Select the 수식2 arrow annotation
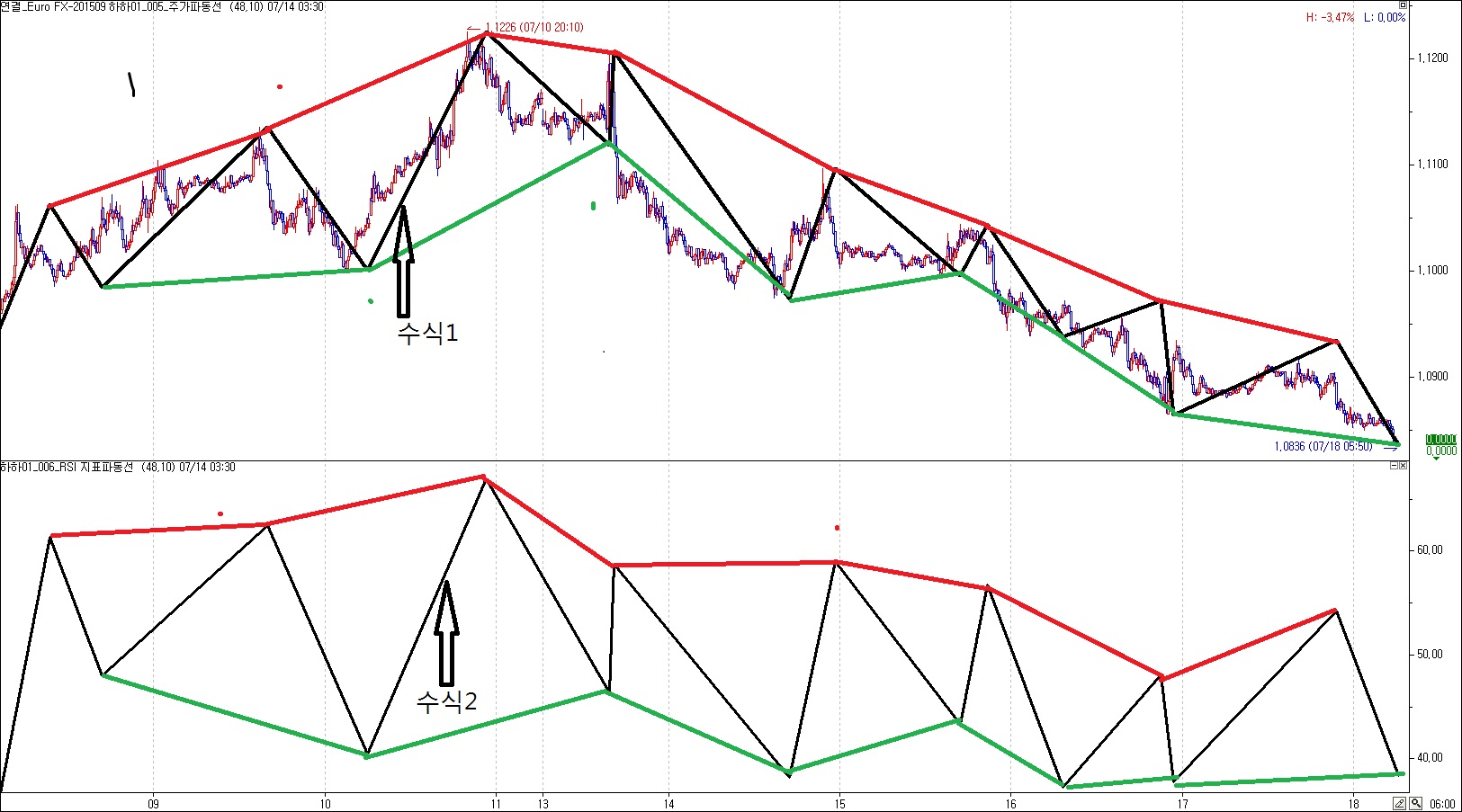Viewport: 1462px width, 812px height. click(447, 633)
